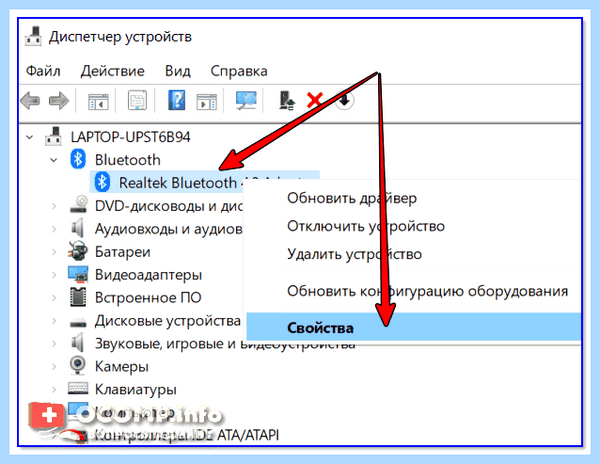Collapse the Bluetooth category
The image size is (600, 464).
tap(54, 160)
